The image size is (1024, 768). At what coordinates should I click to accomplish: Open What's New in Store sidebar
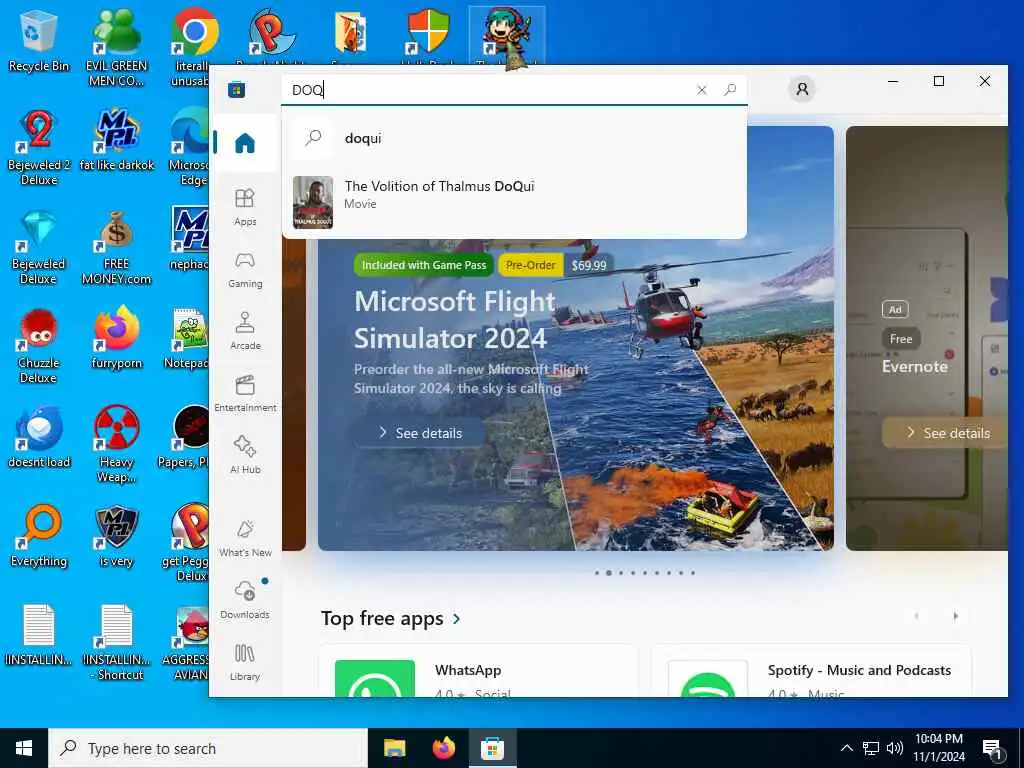point(245,538)
